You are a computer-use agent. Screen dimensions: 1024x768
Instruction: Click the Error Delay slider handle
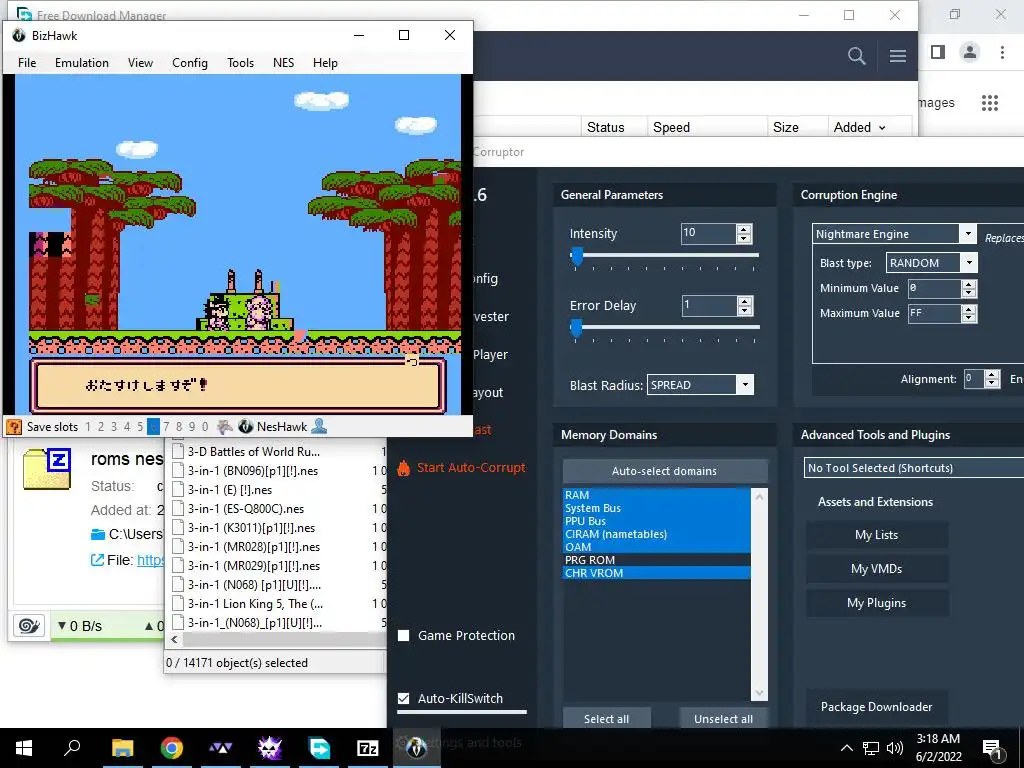point(576,328)
